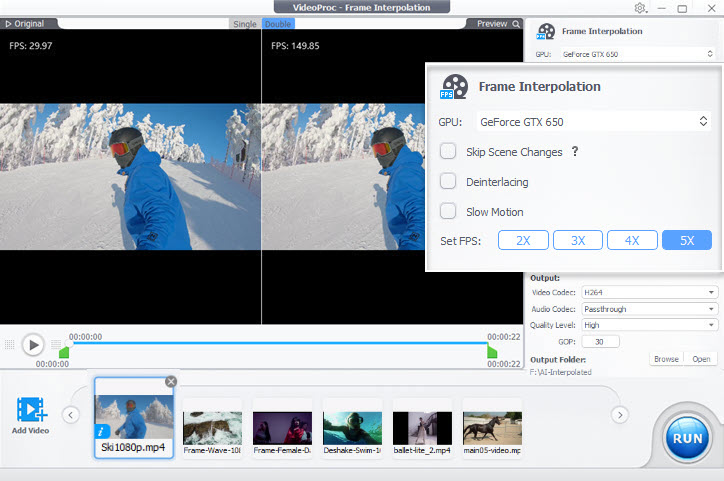Click the Preview magnifier icon

pos(516,24)
